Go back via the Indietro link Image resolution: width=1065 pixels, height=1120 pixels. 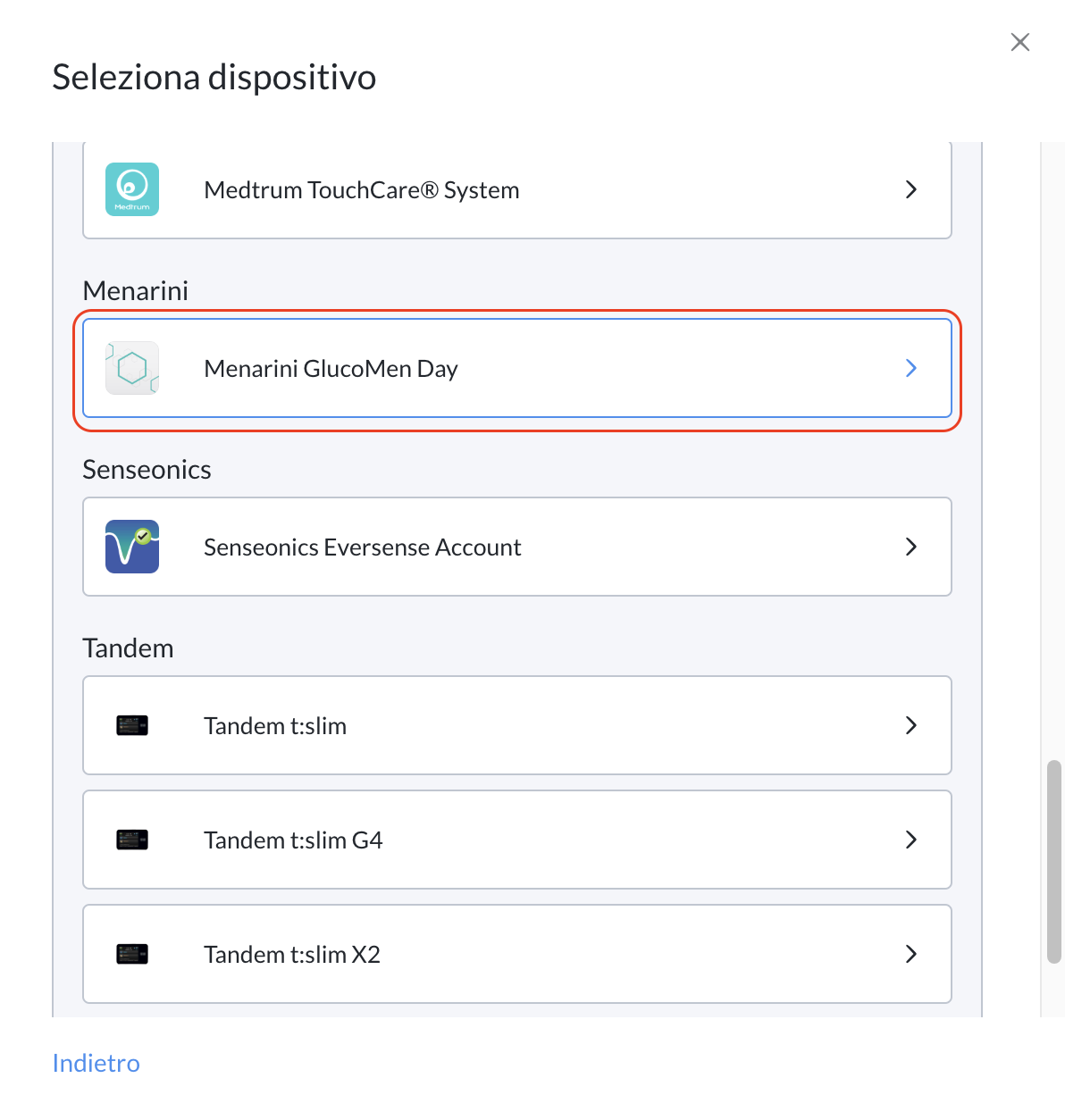96,1063
